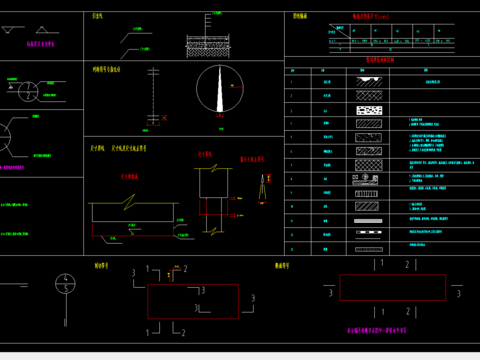Click the diamond grid hatch swatch in legend

tap(369, 165)
